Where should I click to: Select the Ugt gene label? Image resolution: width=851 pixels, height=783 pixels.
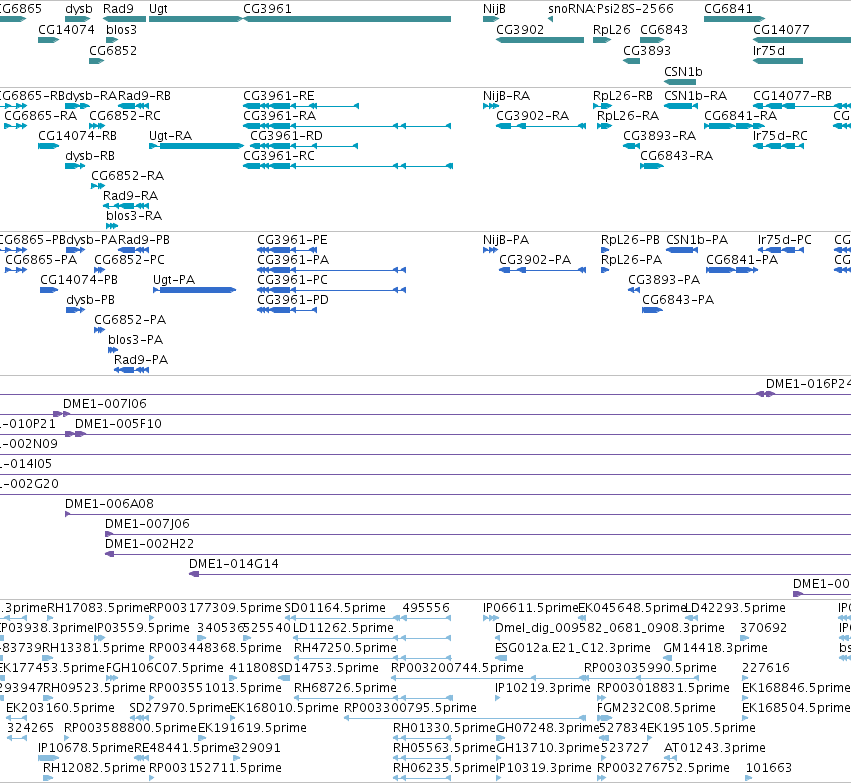158,9
